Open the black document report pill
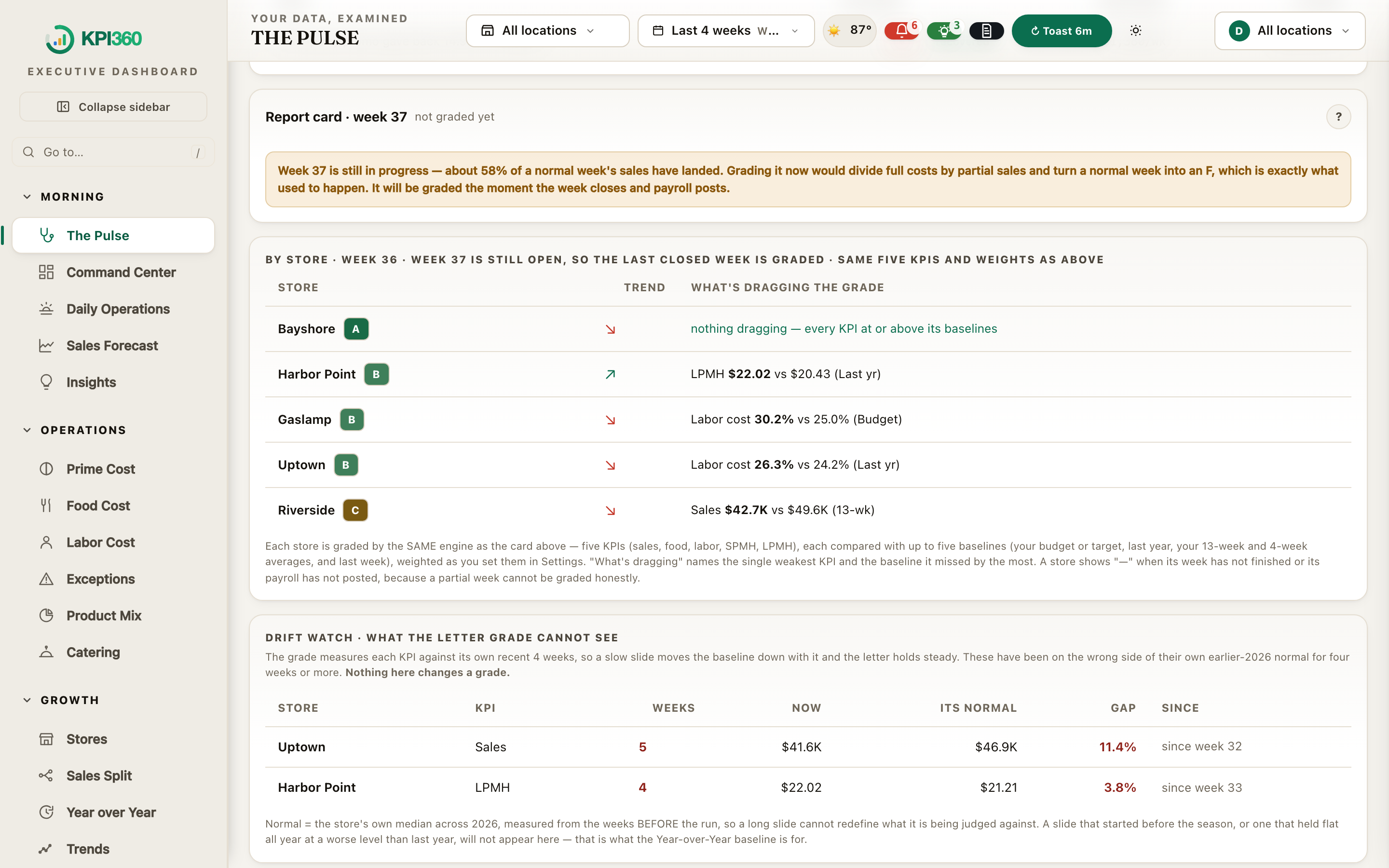 pos(986,30)
